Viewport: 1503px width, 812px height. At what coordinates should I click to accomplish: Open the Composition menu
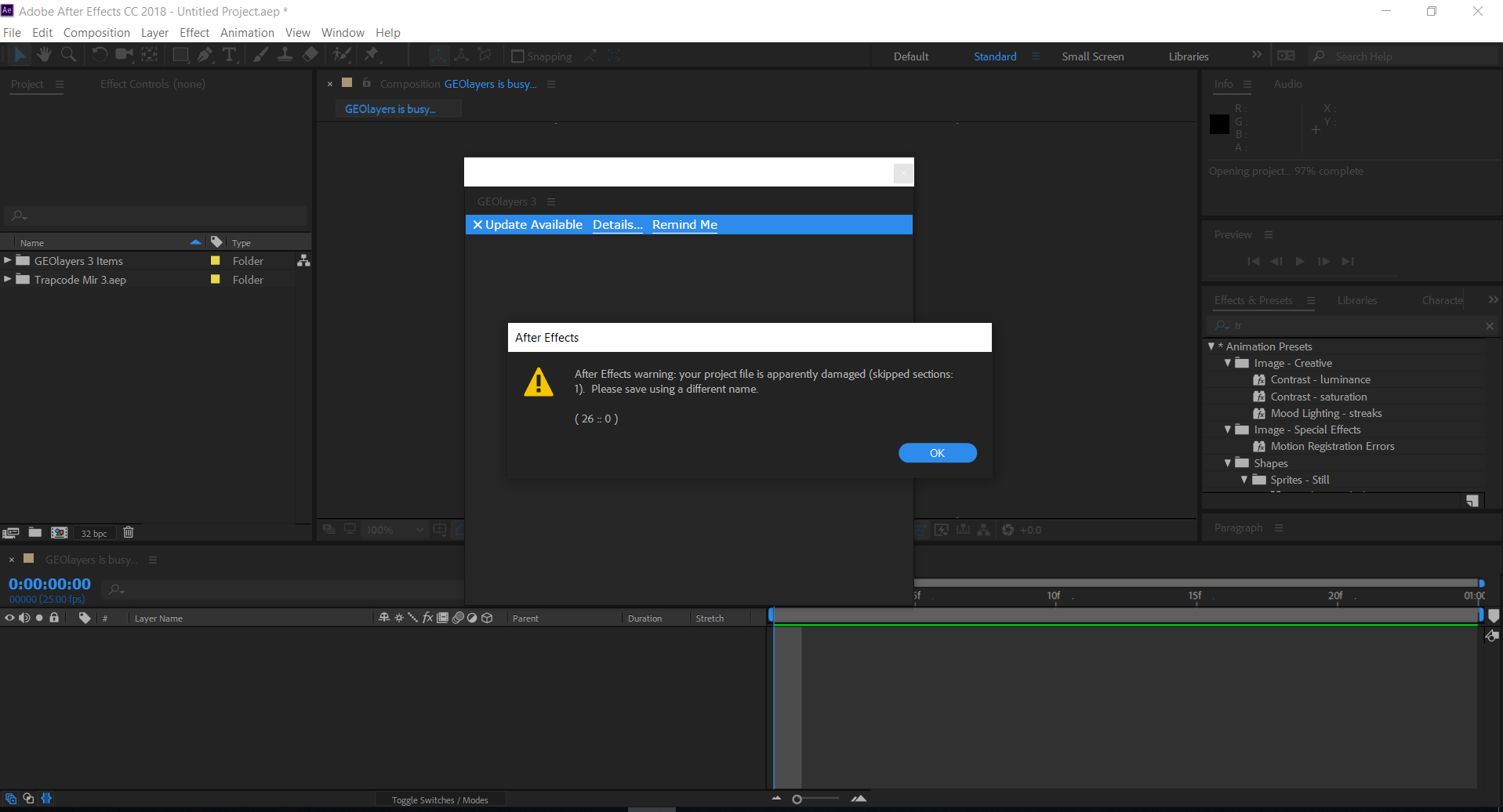[x=96, y=32]
